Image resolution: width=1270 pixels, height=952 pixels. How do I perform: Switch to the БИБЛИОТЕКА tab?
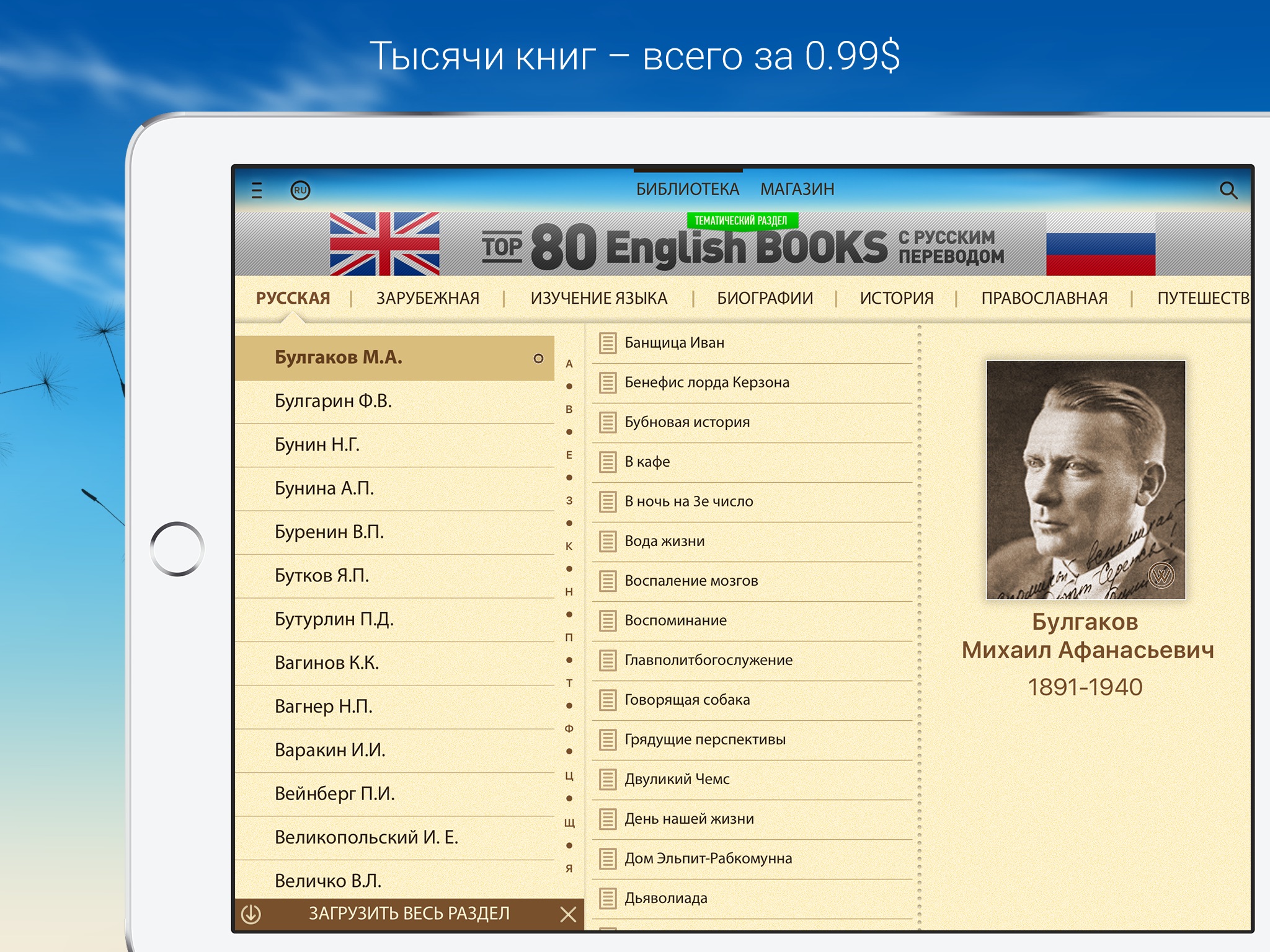[687, 189]
